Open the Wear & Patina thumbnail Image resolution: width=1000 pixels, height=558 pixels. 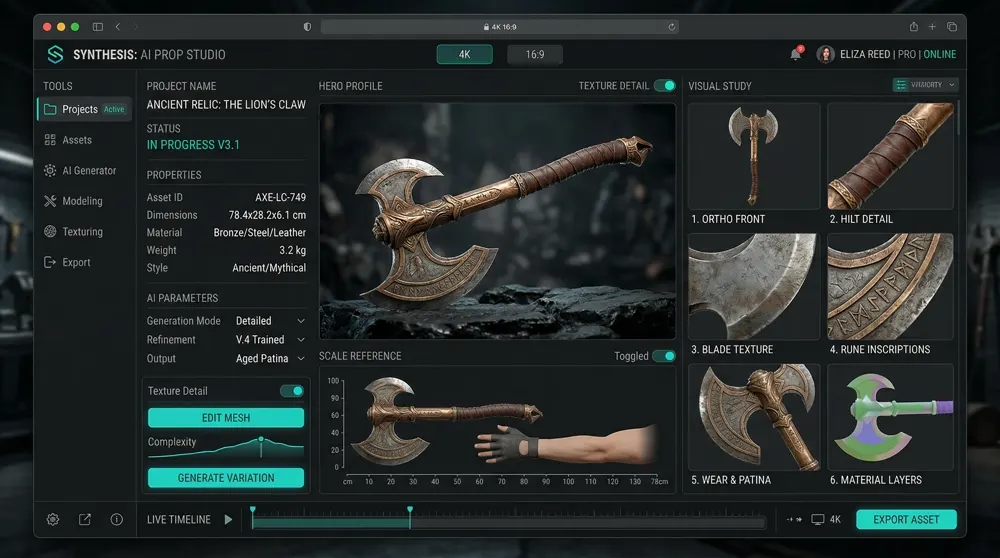coord(754,417)
